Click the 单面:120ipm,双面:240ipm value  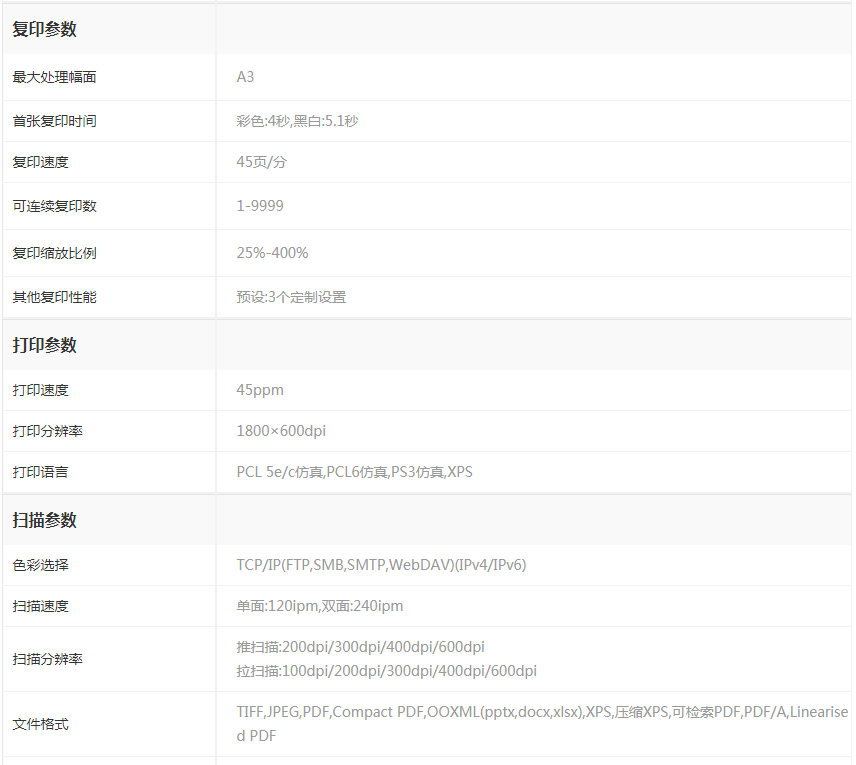320,606
